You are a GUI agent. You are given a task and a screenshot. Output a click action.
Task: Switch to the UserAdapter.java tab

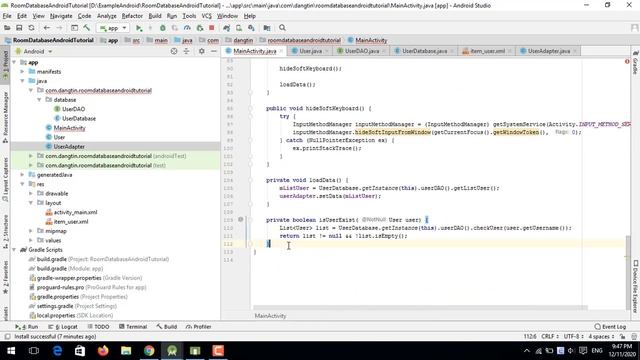point(549,51)
